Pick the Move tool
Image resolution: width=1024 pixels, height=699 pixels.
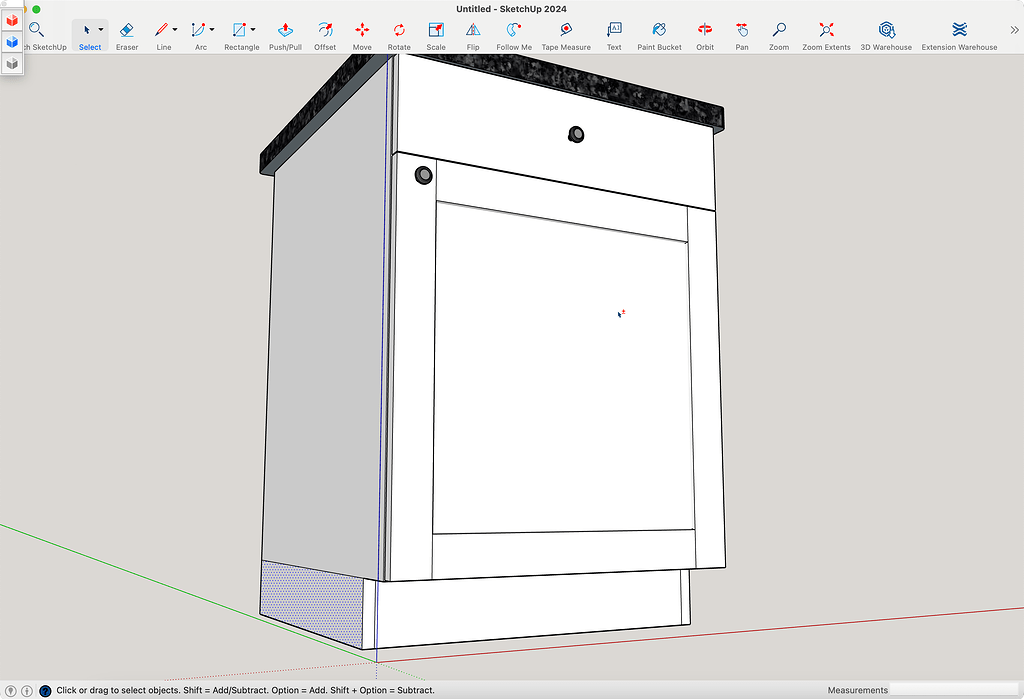click(x=362, y=31)
